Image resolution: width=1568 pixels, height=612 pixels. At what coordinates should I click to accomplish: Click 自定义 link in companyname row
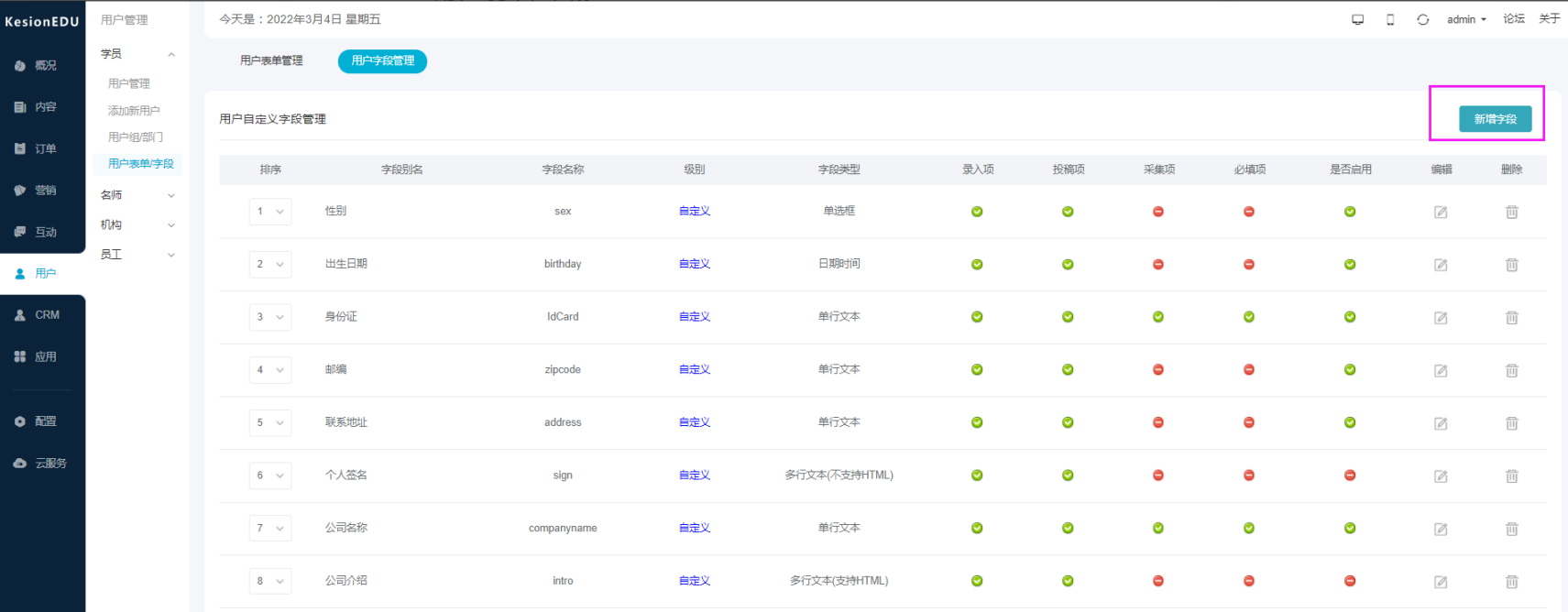pyautogui.click(x=695, y=529)
